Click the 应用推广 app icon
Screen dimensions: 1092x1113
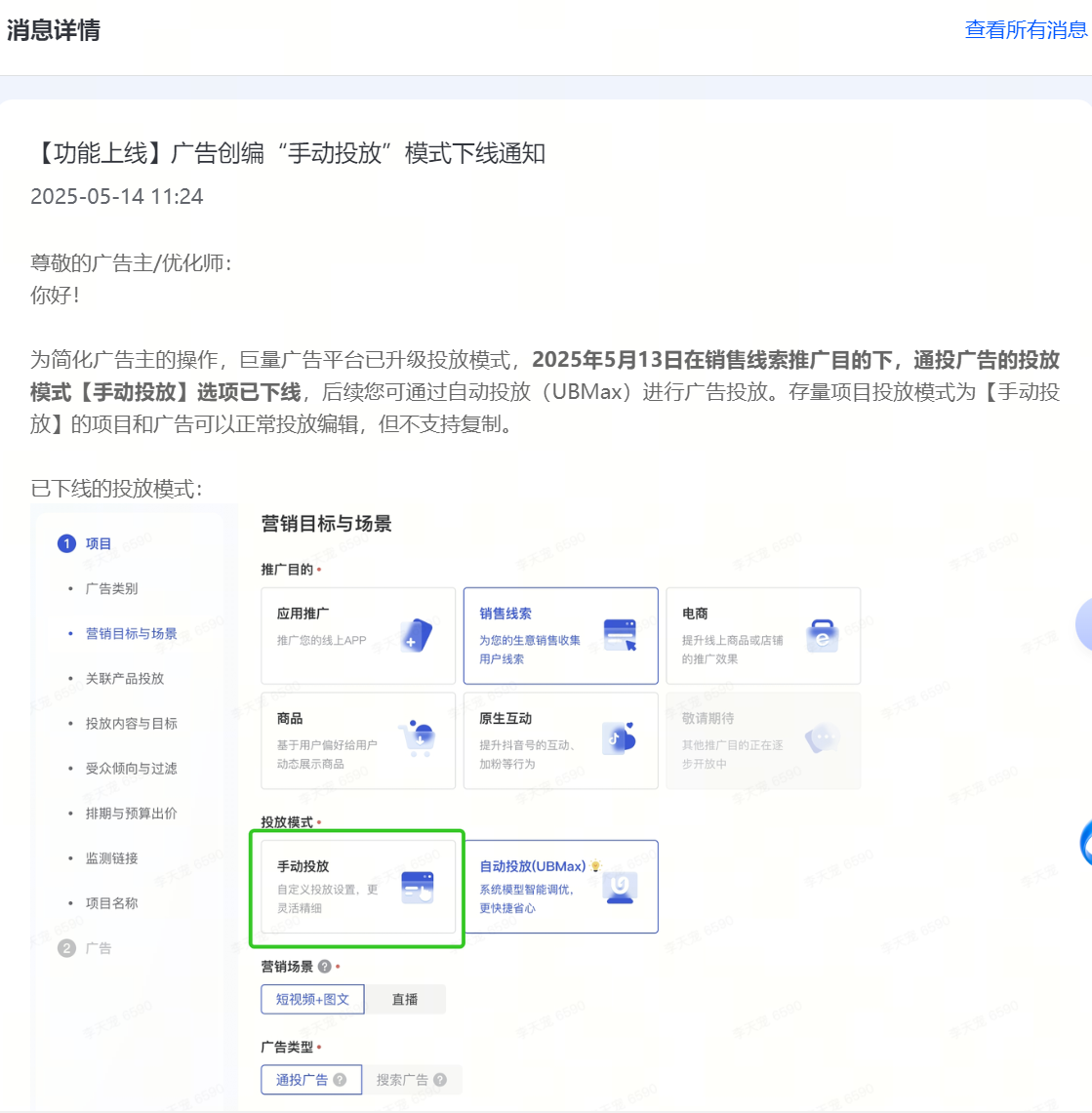[417, 635]
